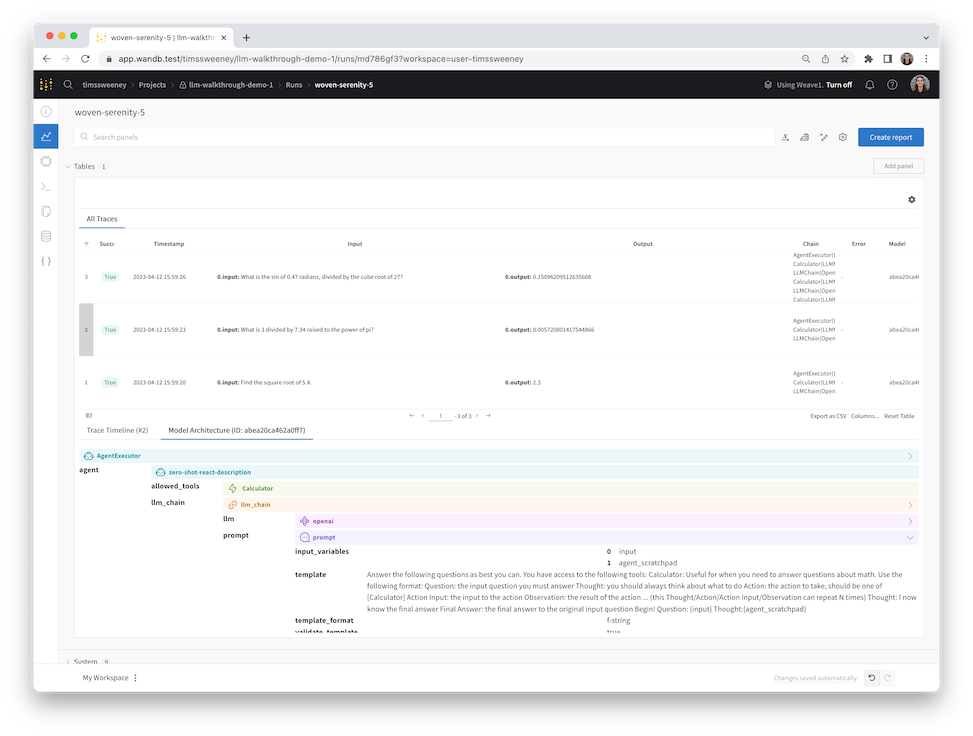Click the workspace settings gear beside Create report
973x736 pixels.
tap(843, 137)
